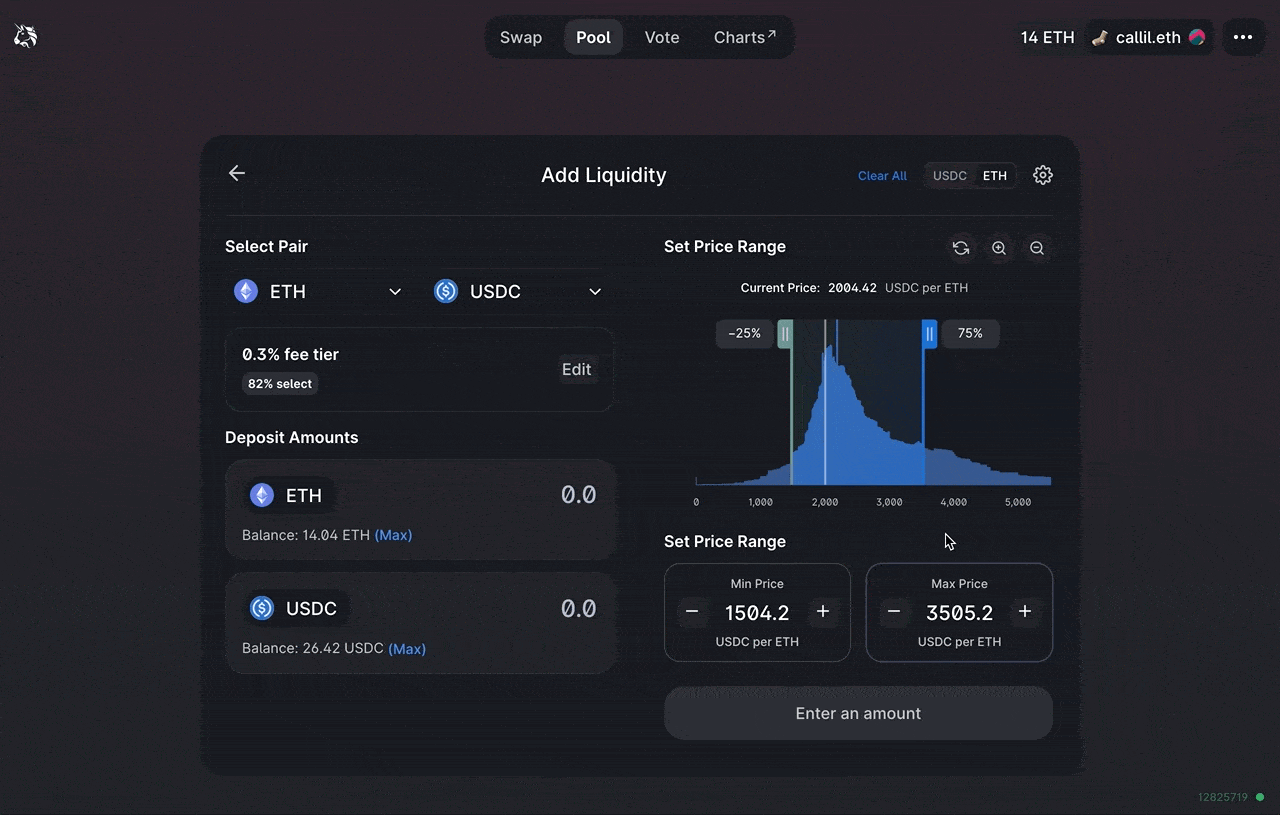Zoom in on the liquidity chart
Viewport: 1280px width, 815px height.
999,248
